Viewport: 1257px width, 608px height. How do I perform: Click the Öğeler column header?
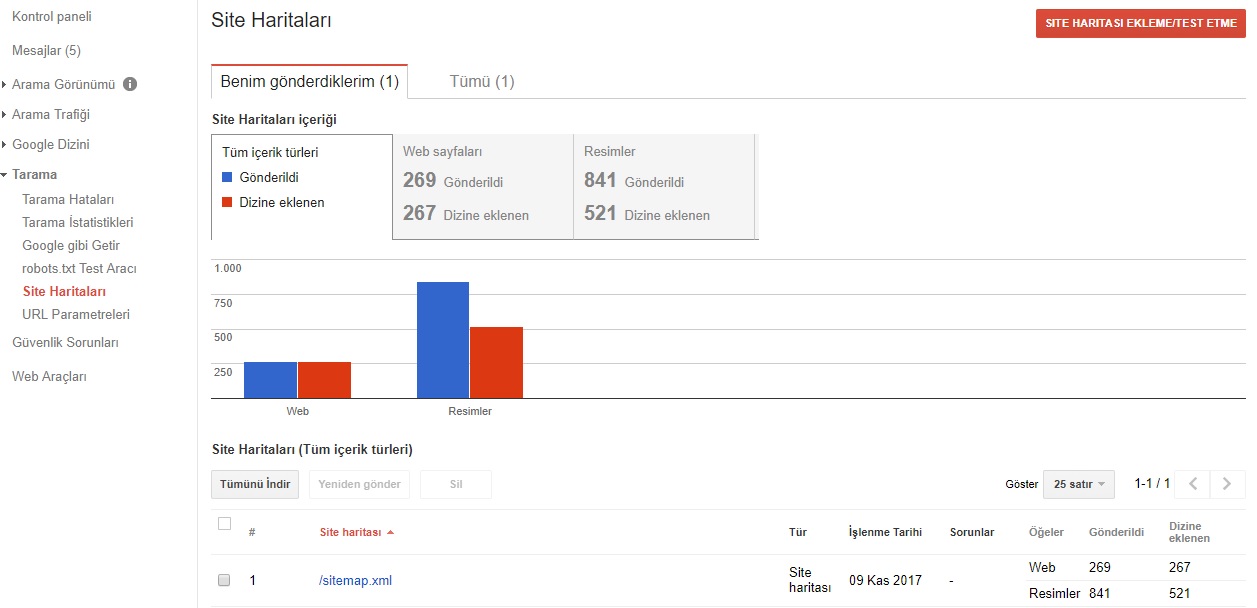[x=1046, y=533]
